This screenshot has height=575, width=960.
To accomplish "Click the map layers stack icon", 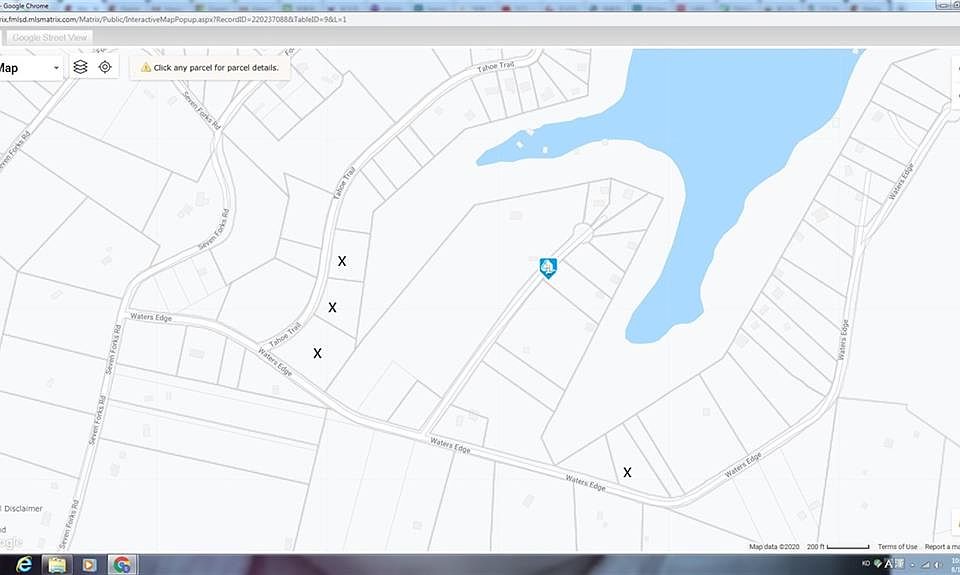I will pyautogui.click(x=80, y=67).
